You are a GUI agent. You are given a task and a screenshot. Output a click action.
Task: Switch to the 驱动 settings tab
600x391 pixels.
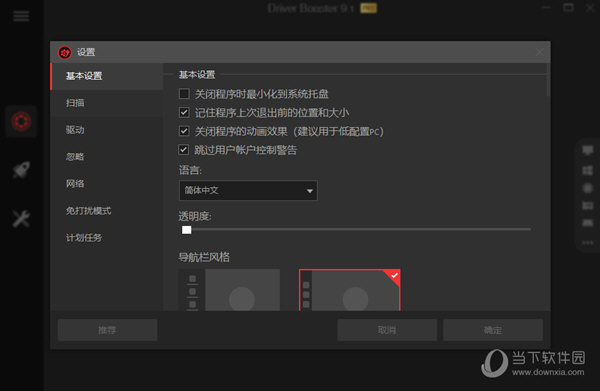pyautogui.click(x=107, y=130)
